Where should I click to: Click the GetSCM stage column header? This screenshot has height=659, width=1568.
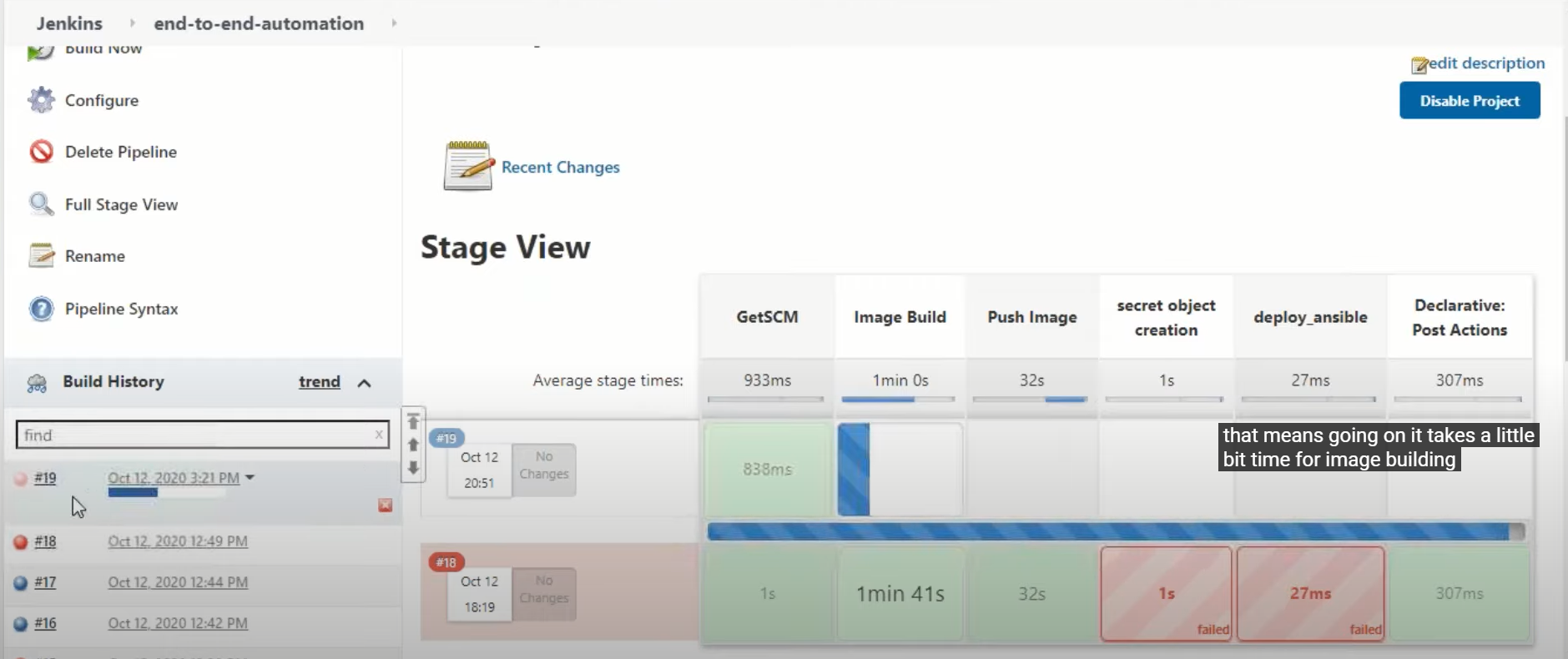[767, 317]
